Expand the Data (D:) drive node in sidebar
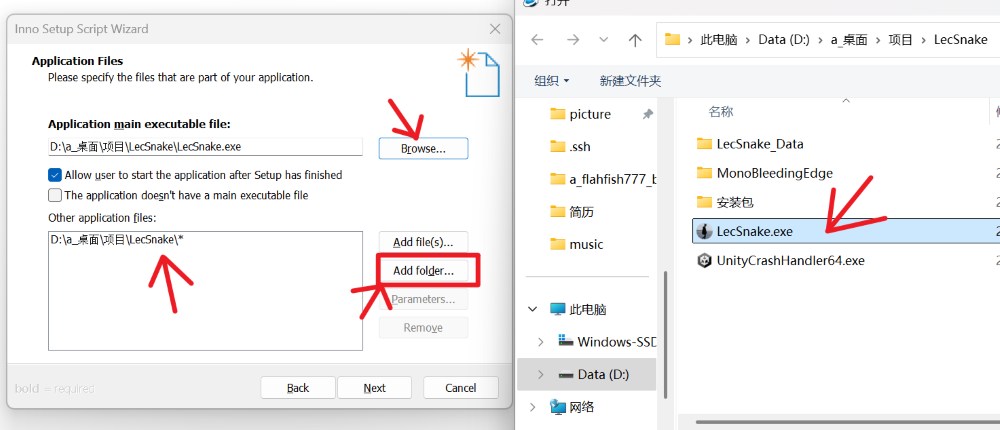1000x430 pixels. 541,374
